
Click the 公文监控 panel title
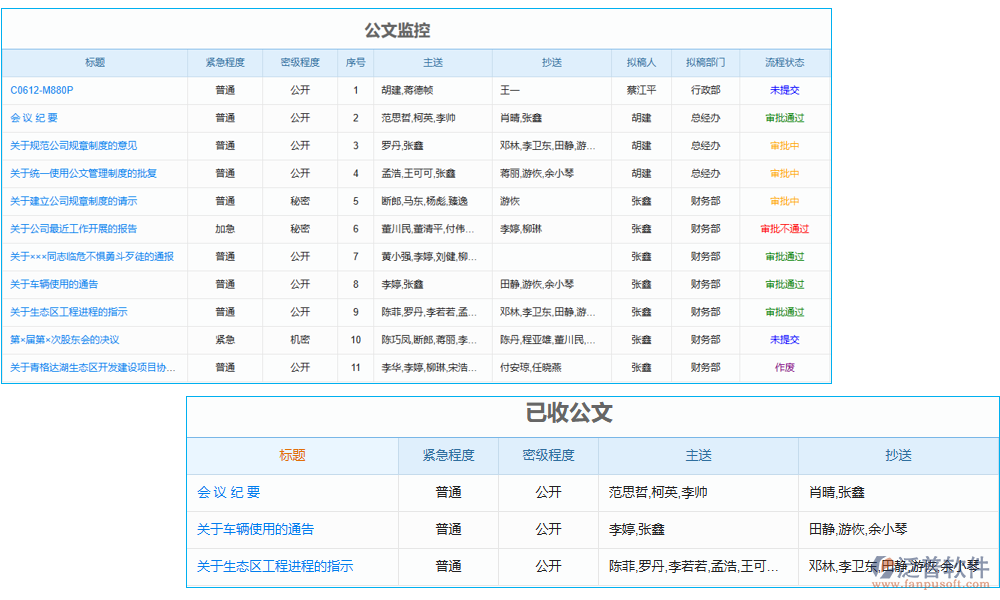click(x=397, y=31)
